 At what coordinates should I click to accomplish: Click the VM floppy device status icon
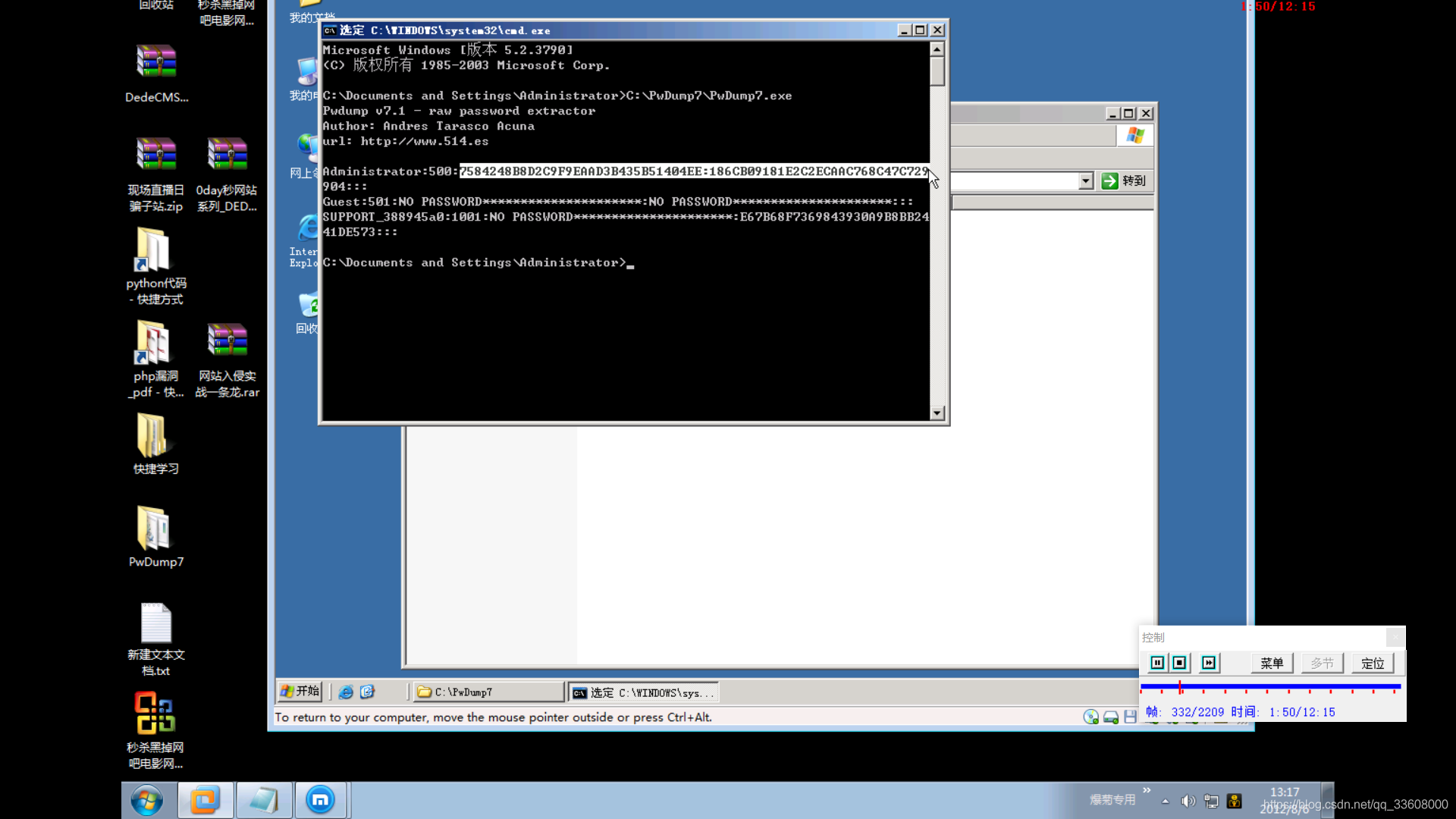1130,717
